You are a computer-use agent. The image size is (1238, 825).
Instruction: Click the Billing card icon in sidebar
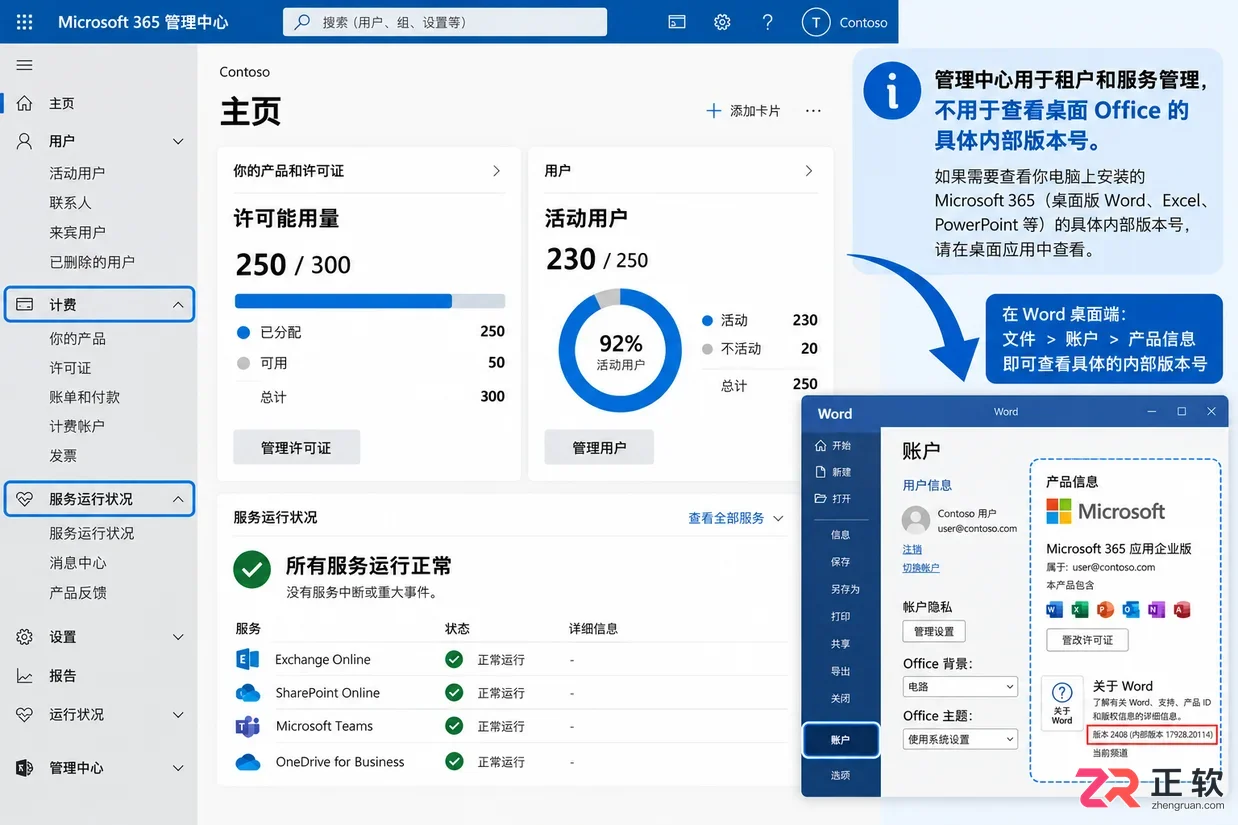25,304
